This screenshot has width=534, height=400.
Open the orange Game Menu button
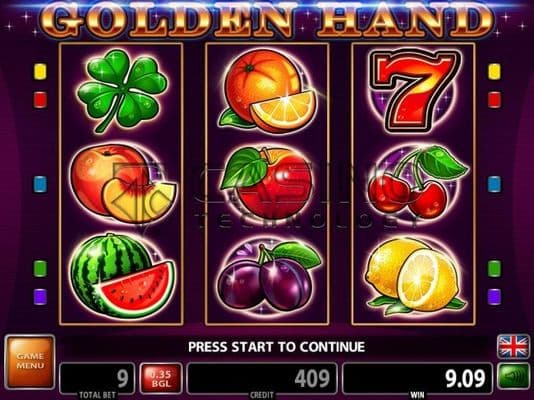pyautogui.click(x=30, y=362)
